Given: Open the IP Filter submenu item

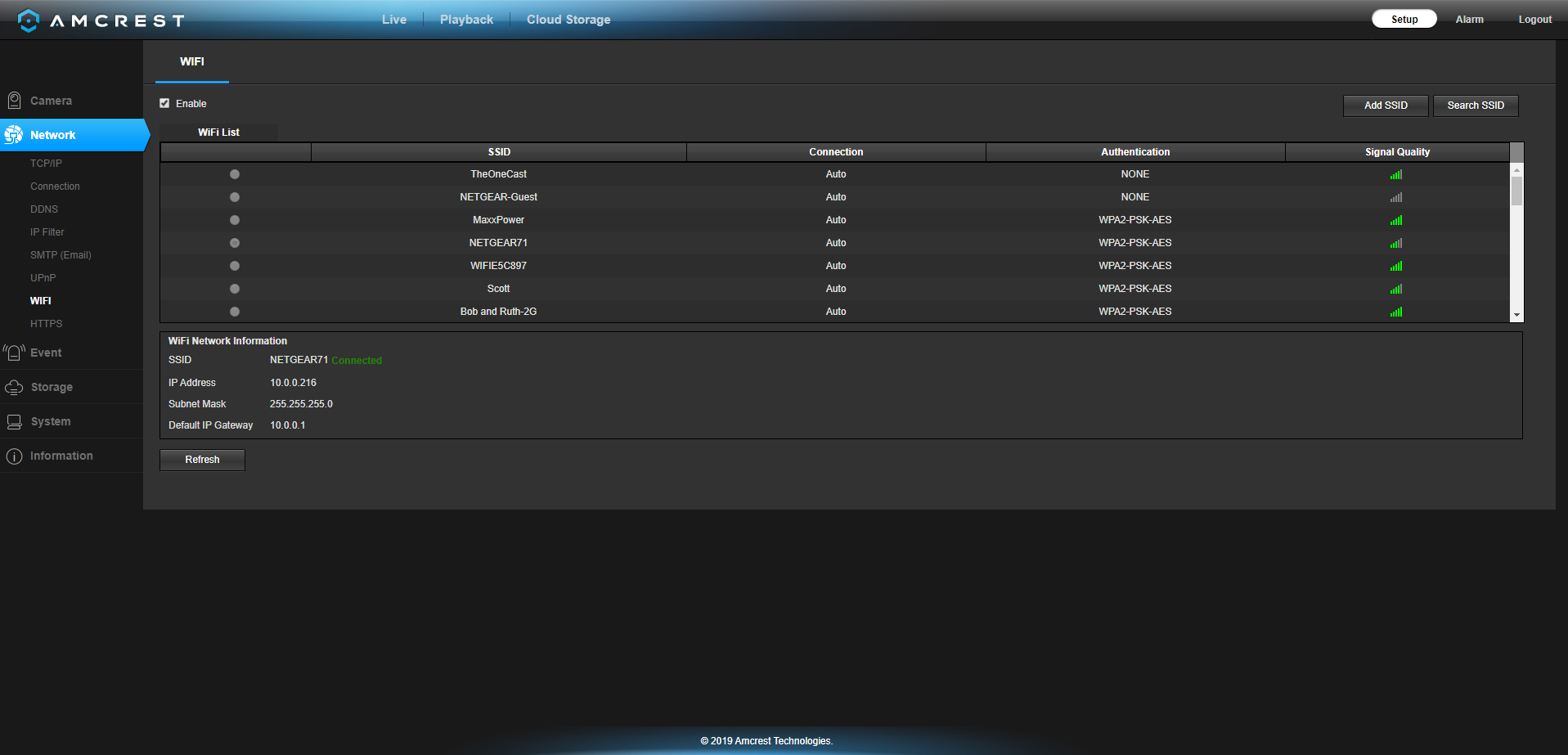Looking at the screenshot, I should [47, 232].
